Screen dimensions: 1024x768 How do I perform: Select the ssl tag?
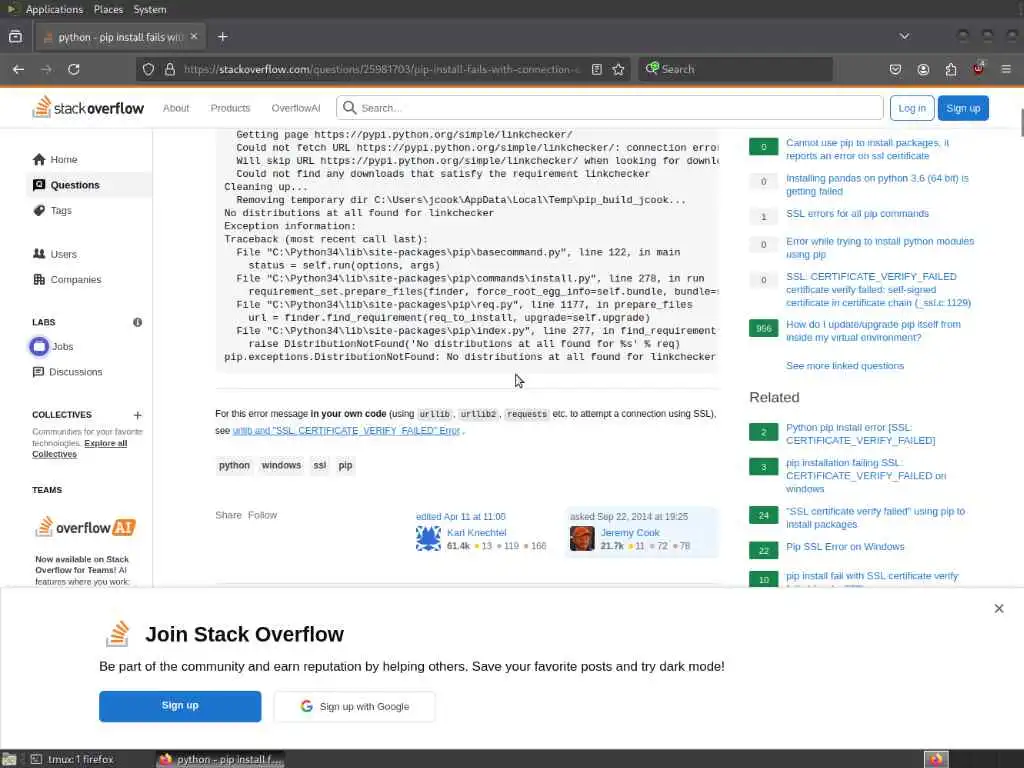319,465
